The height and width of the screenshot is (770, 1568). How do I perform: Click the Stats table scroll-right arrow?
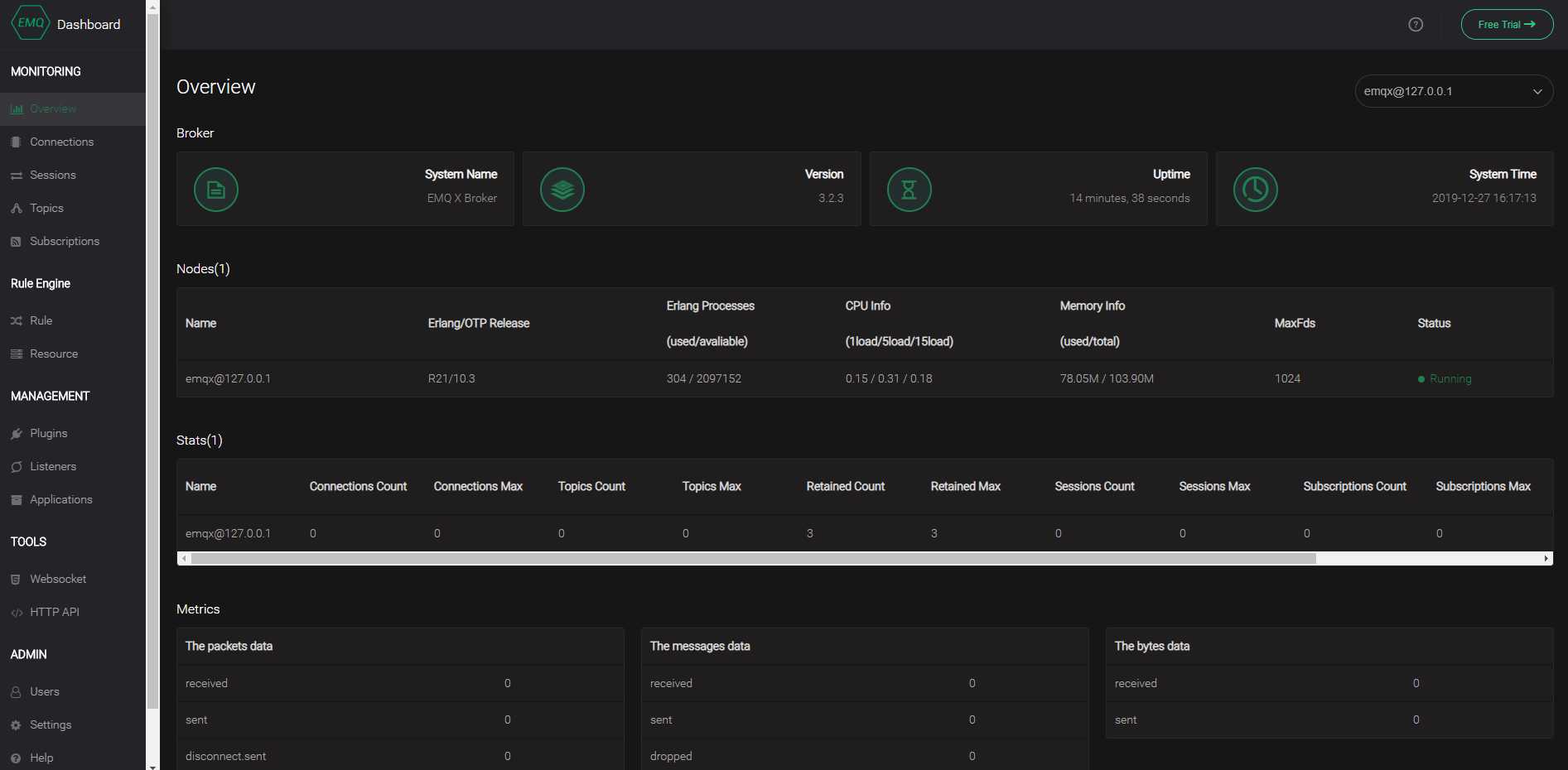1546,559
